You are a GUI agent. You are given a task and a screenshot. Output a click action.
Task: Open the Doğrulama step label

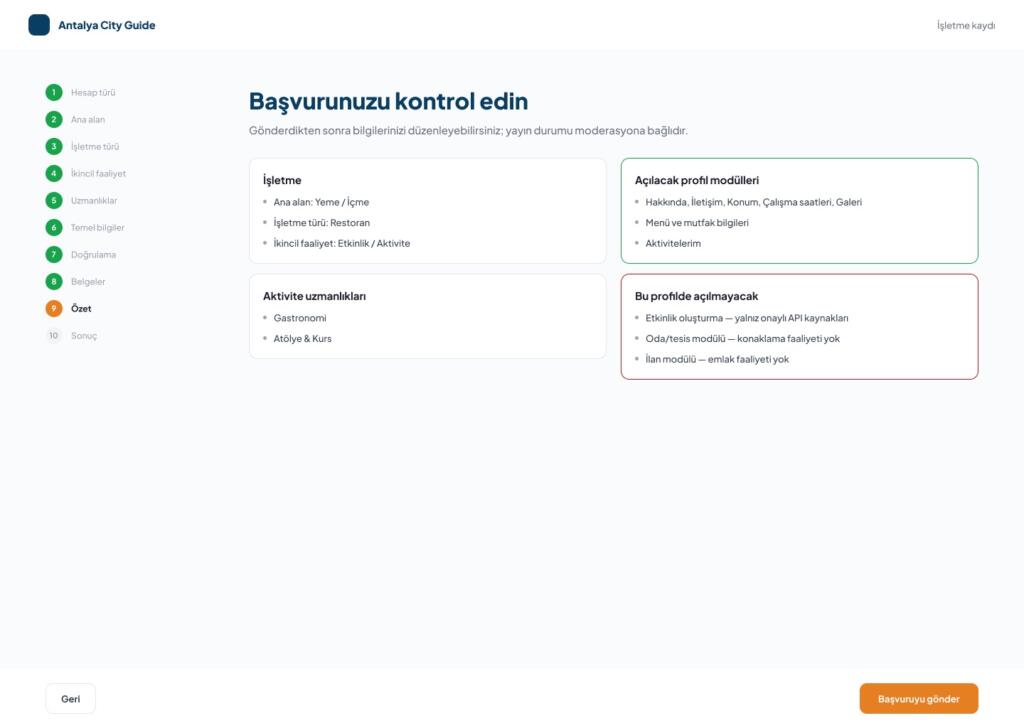point(93,255)
